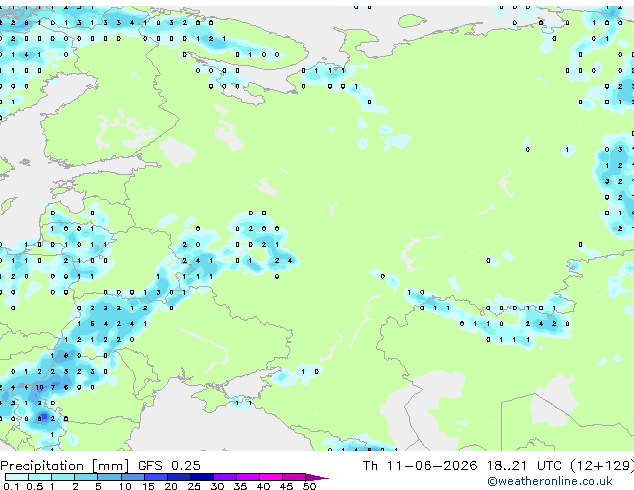
Task: Select the '25' legend scale label
Action: pos(194,486)
